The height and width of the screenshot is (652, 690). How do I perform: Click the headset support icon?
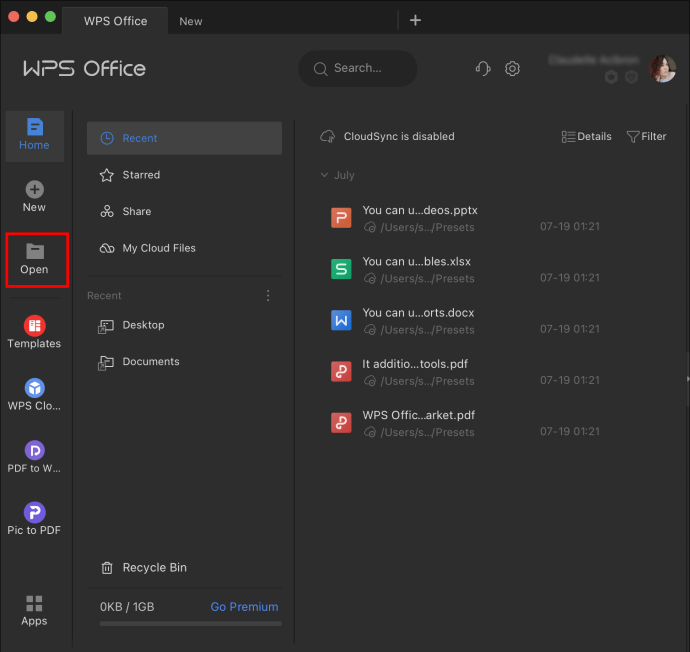pyautogui.click(x=483, y=69)
